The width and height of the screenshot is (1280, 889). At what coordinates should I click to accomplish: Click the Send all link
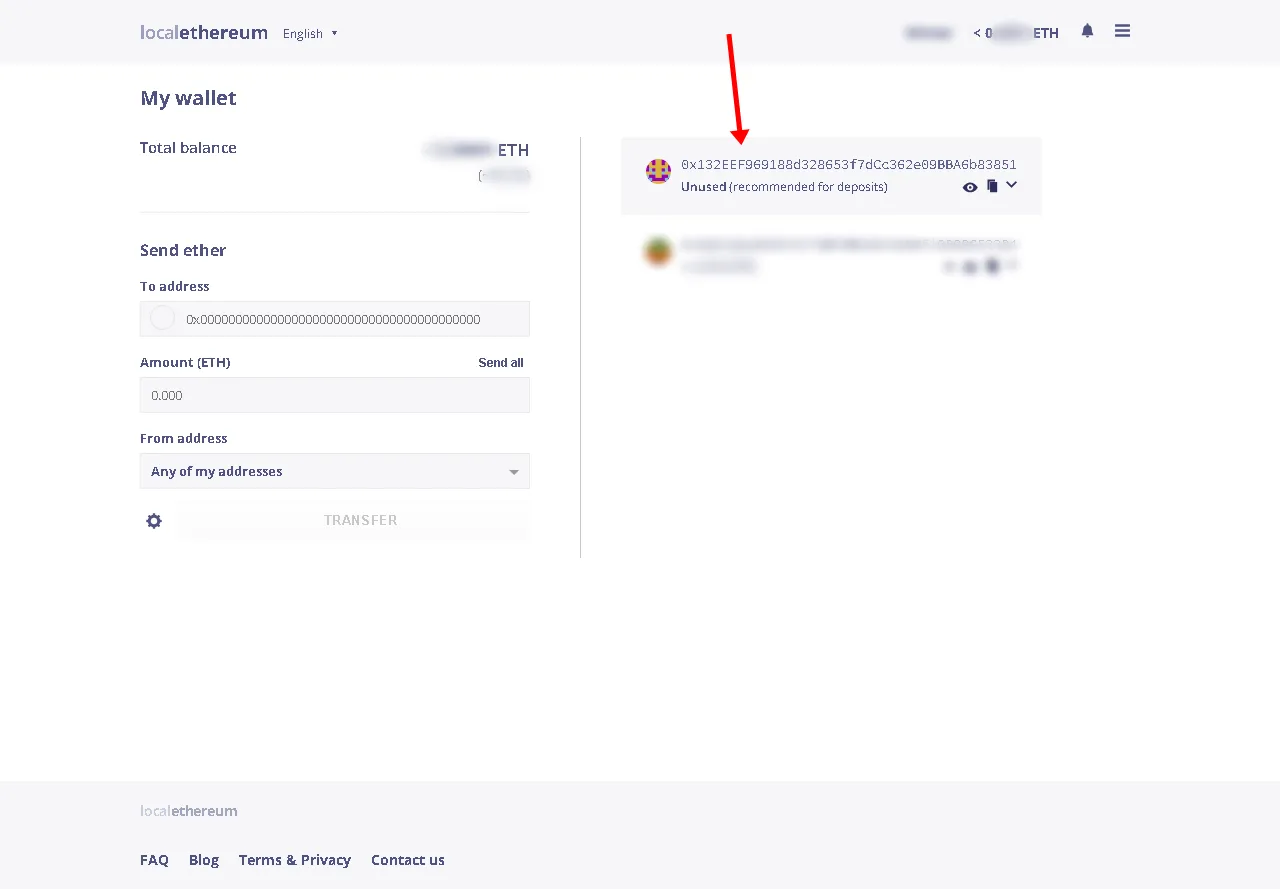(x=501, y=363)
